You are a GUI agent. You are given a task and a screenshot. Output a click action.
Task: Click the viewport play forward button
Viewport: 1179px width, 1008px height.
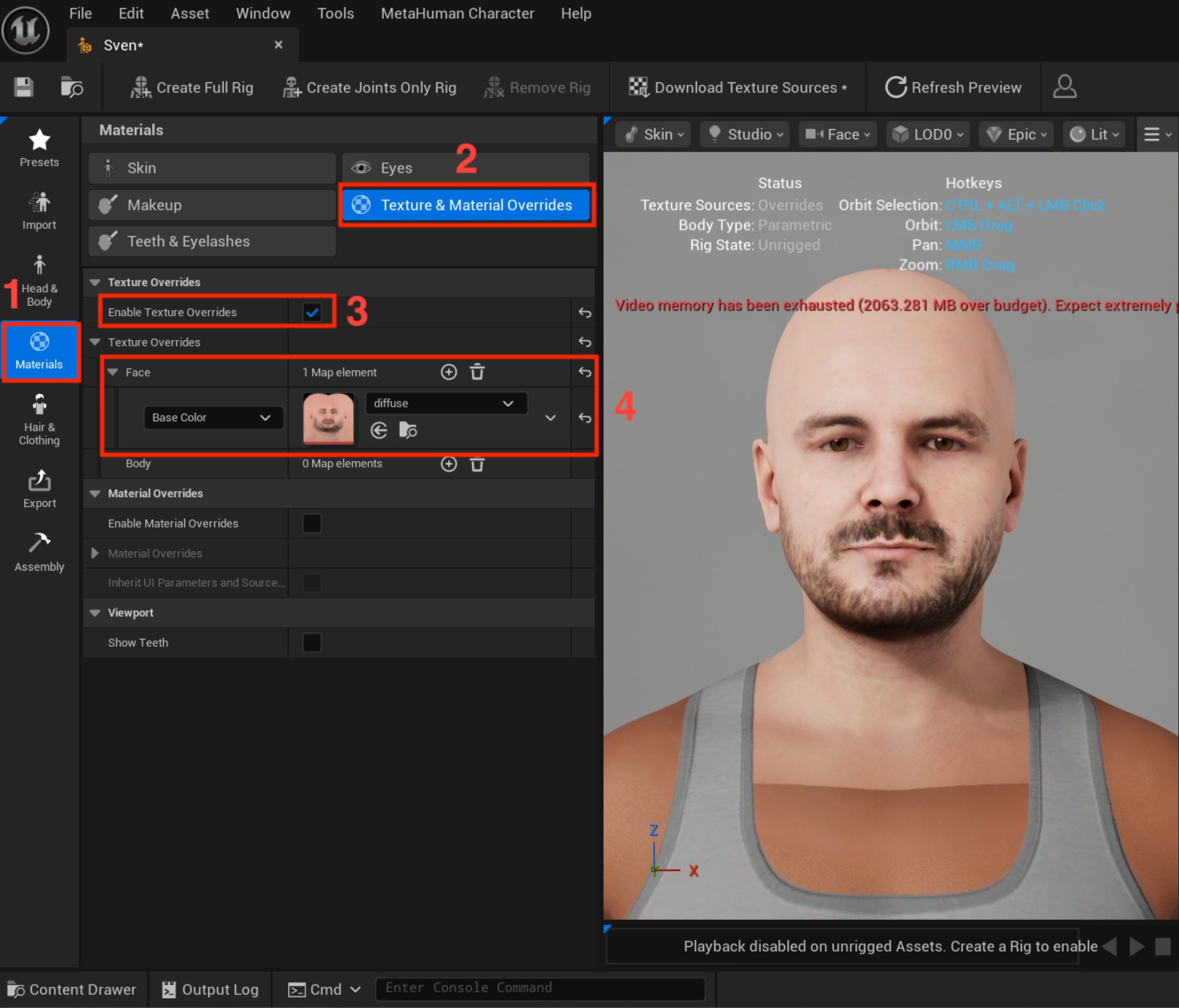pos(1137,946)
